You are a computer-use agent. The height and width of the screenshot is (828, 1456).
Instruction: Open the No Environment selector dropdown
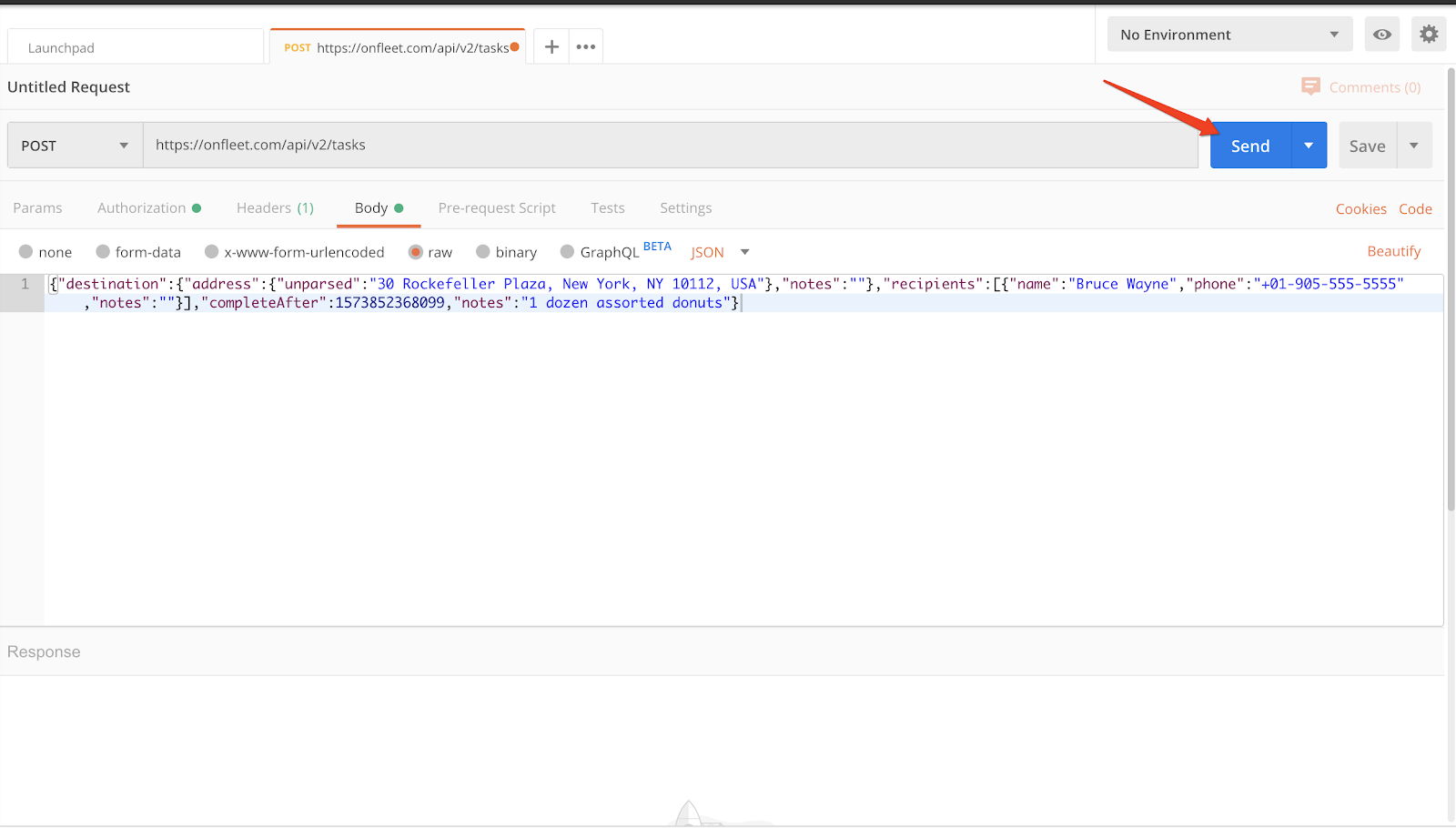pos(1229,35)
